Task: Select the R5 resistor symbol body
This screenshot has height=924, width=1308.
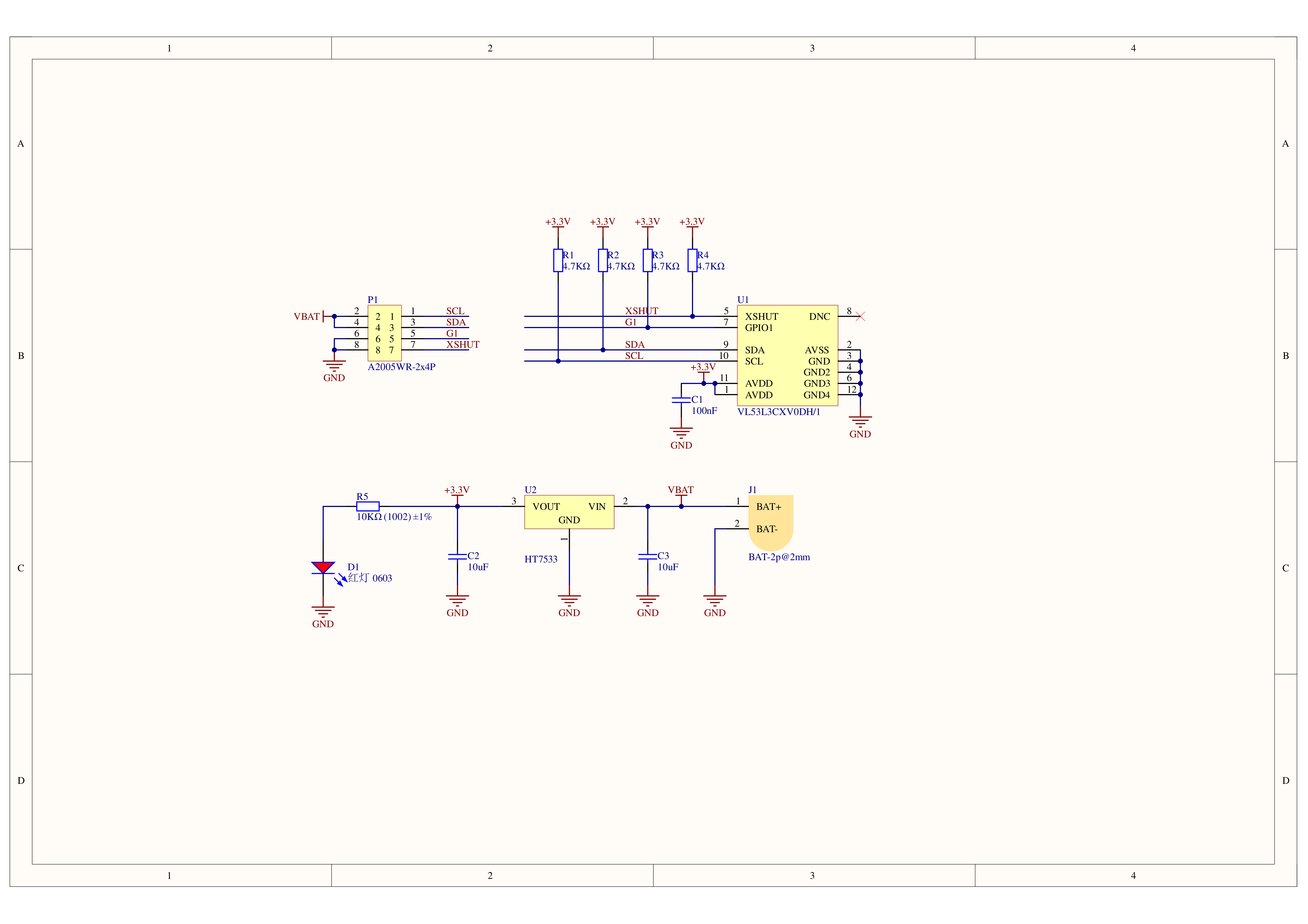Action: coord(368,507)
